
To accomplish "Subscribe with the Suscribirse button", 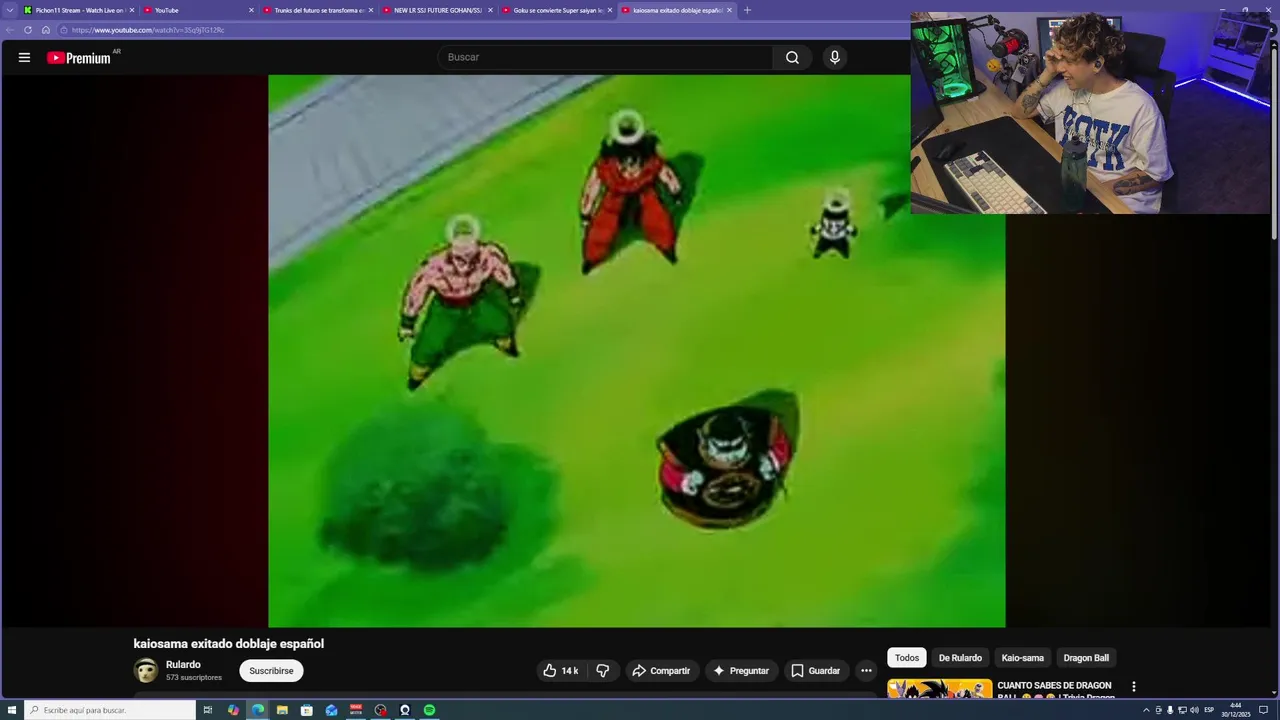I will [271, 671].
